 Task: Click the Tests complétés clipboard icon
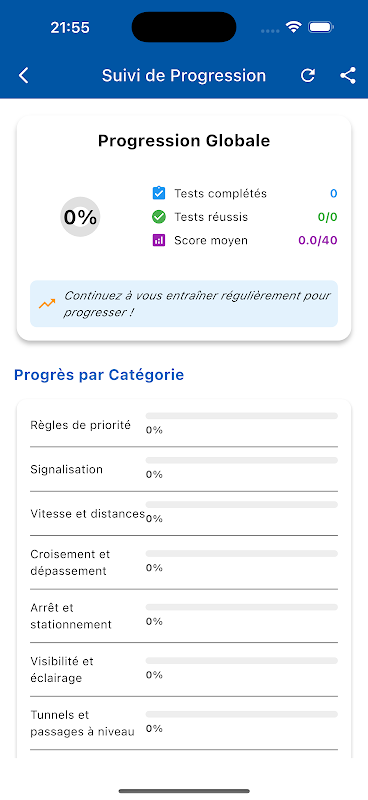tap(159, 193)
